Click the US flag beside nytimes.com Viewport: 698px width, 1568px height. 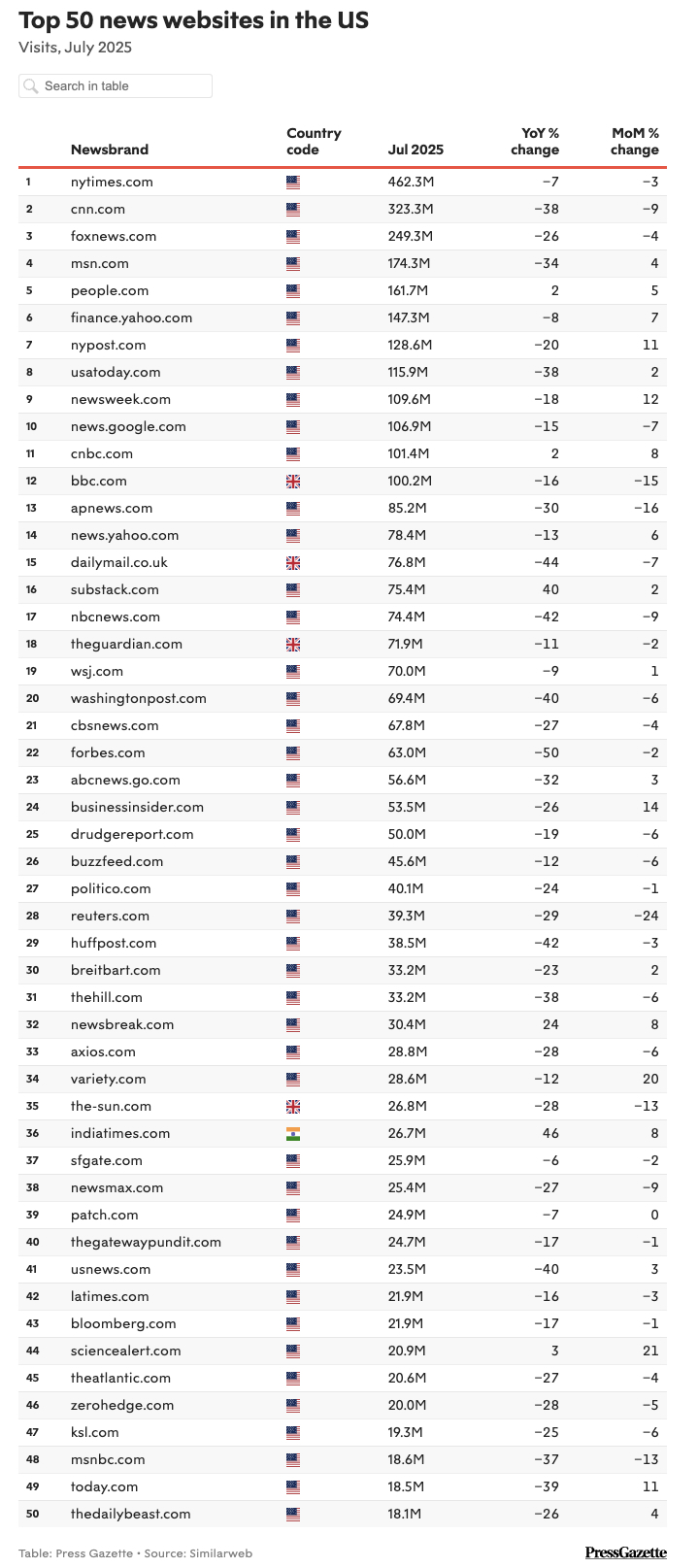tap(293, 182)
